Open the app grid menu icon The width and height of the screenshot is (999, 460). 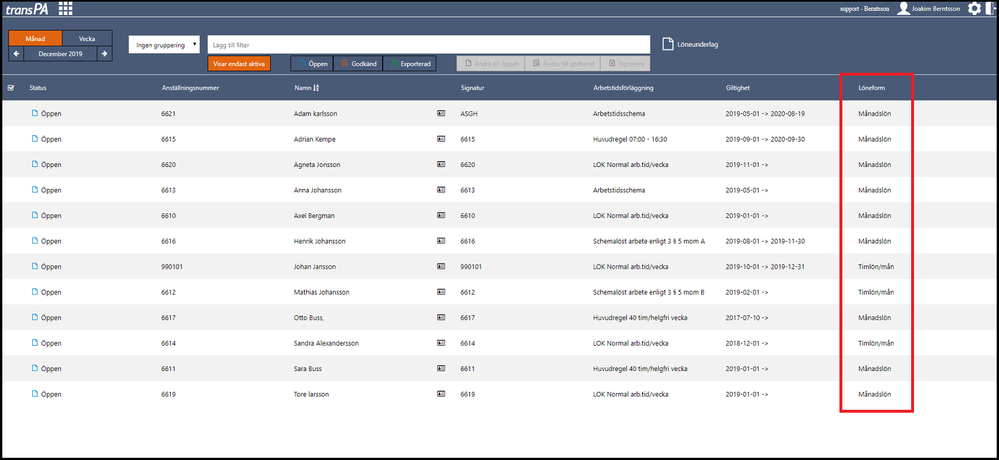[66, 8]
